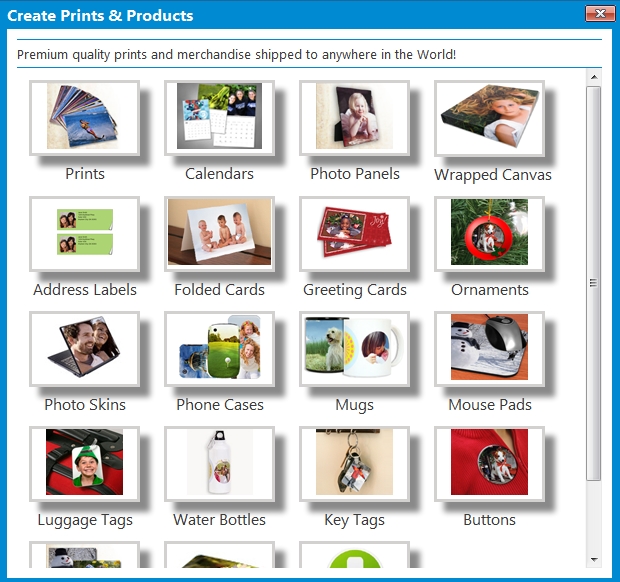Click the vertical scrollbar thumb
Viewport: 620px width, 582px height.
click(594, 283)
